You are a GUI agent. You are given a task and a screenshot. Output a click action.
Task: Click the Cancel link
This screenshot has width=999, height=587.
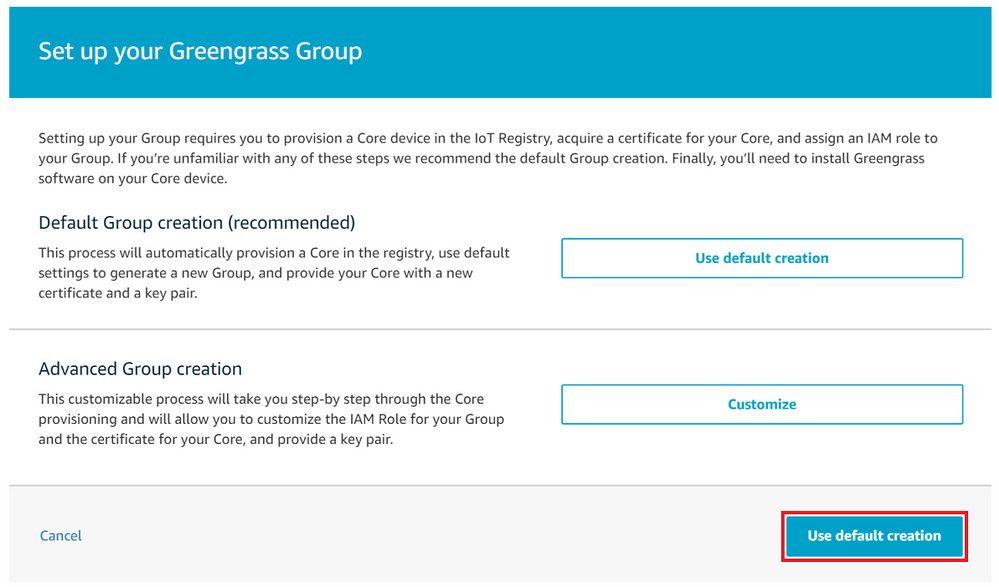coord(61,535)
